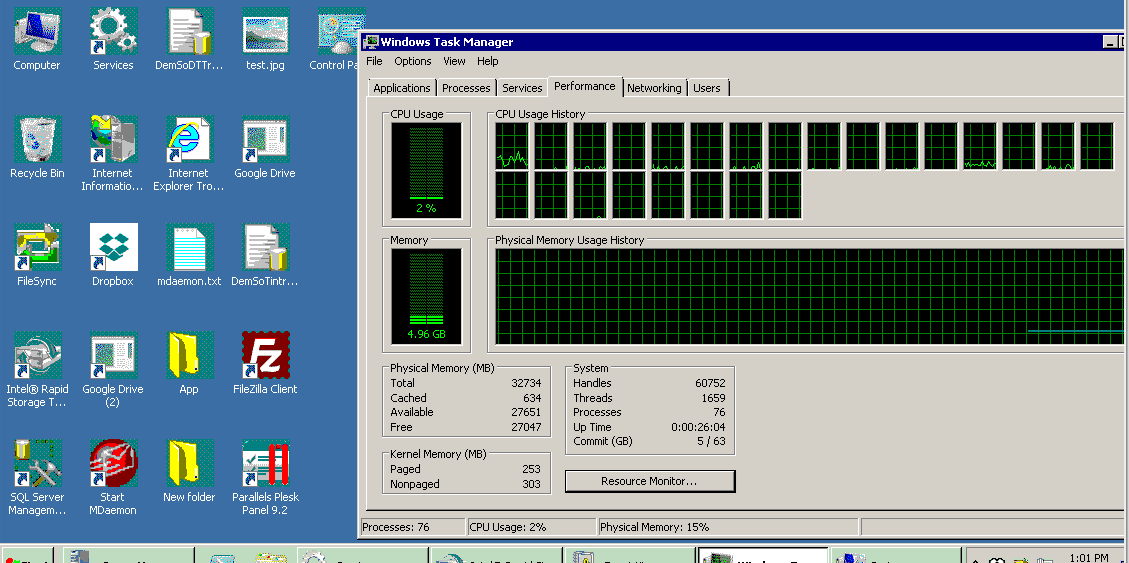This screenshot has height=563, width=1129.
Task: Click the Cached memory value 634
Action: [x=532, y=398]
